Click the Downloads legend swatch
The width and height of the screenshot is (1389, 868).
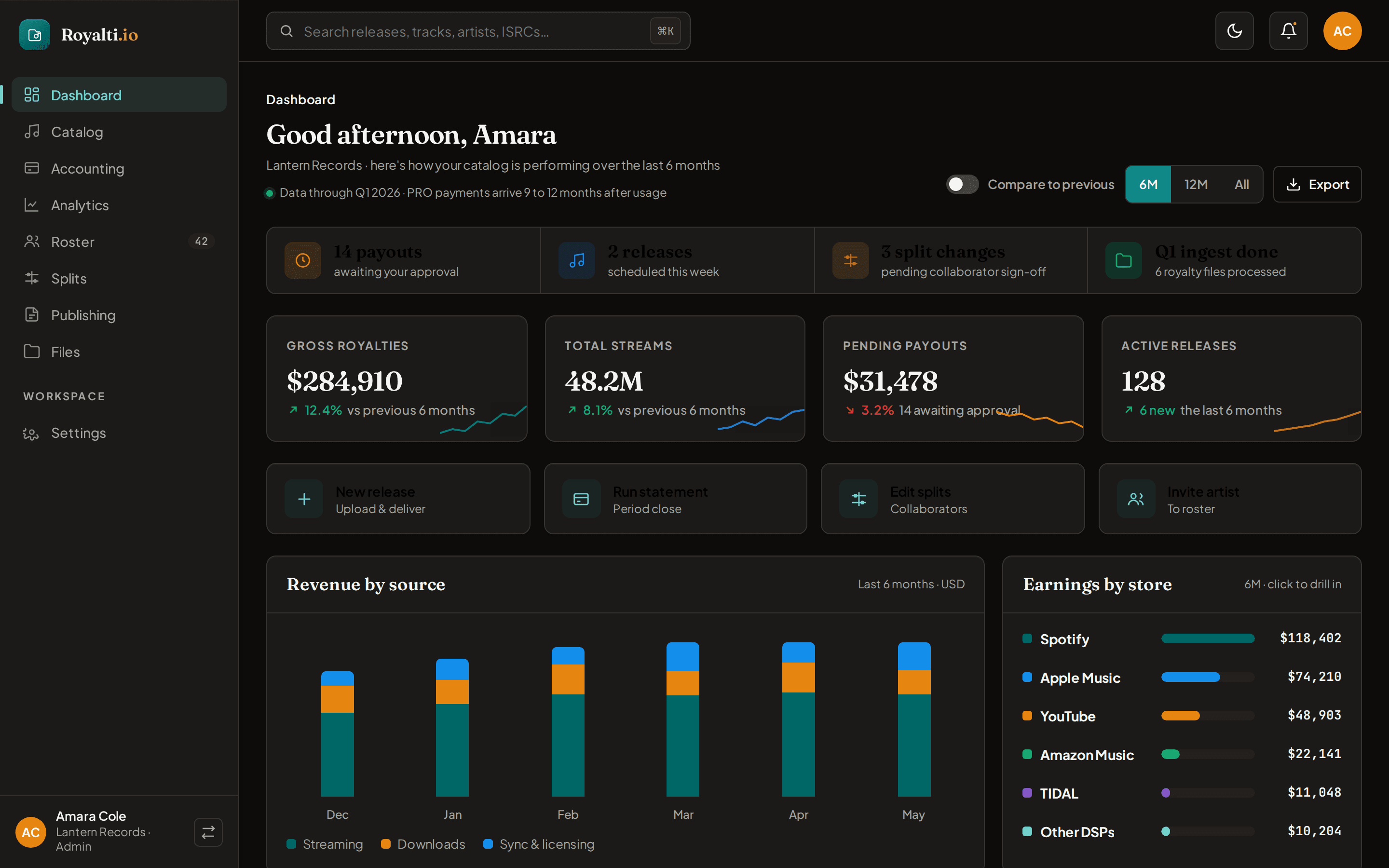click(x=386, y=844)
